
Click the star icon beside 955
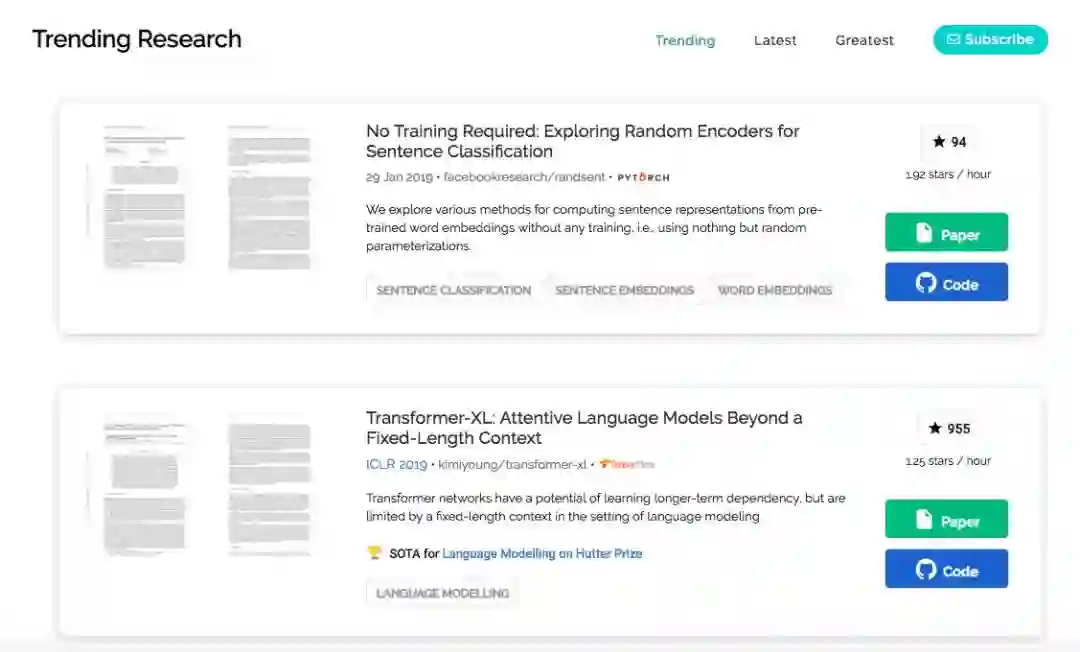pyautogui.click(x=935, y=429)
